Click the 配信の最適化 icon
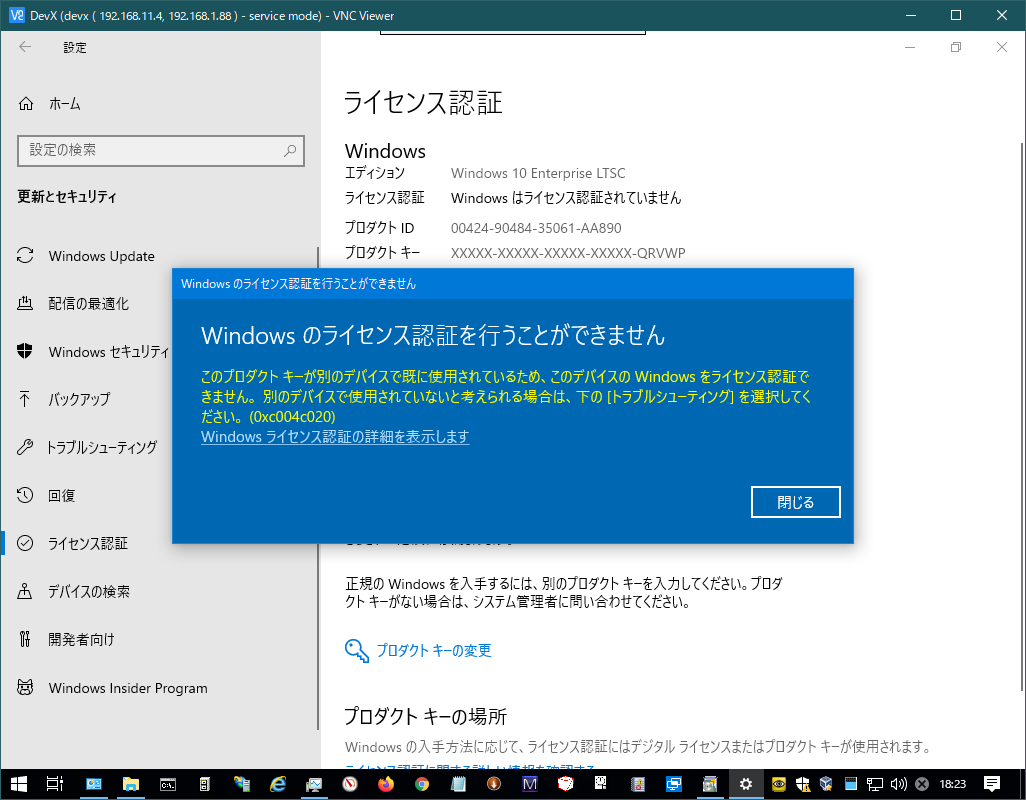Viewport: 1026px width, 800px height. coord(25,303)
